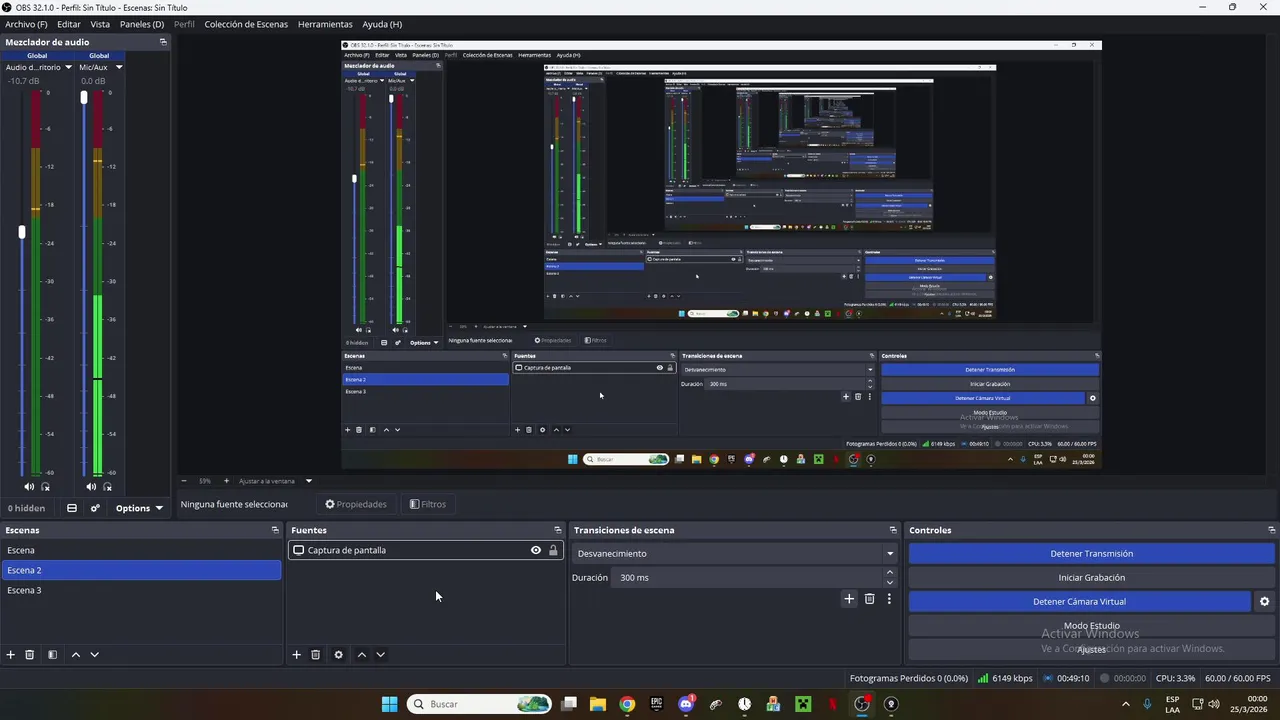Open the Archivo (F) menu
The image size is (1280, 720).
pos(26,24)
